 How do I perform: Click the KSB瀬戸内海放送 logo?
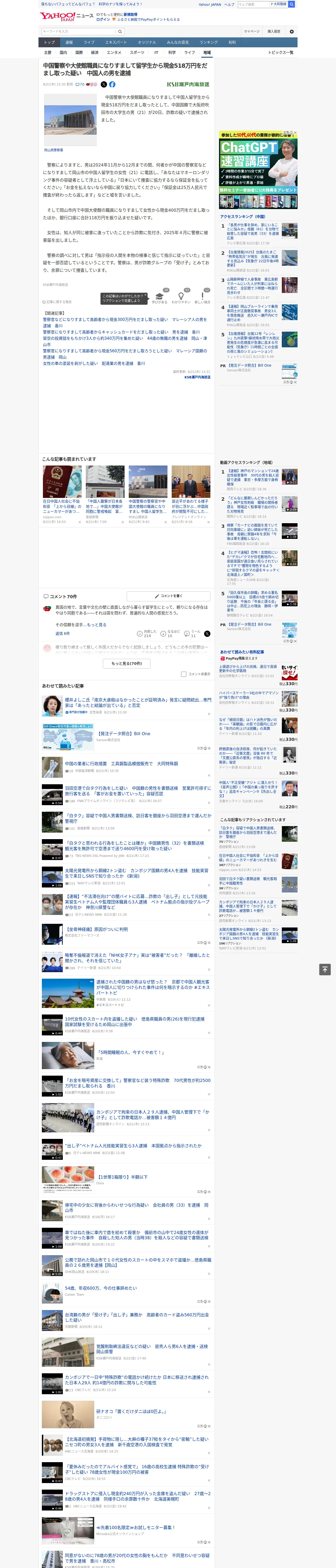[x=188, y=85]
